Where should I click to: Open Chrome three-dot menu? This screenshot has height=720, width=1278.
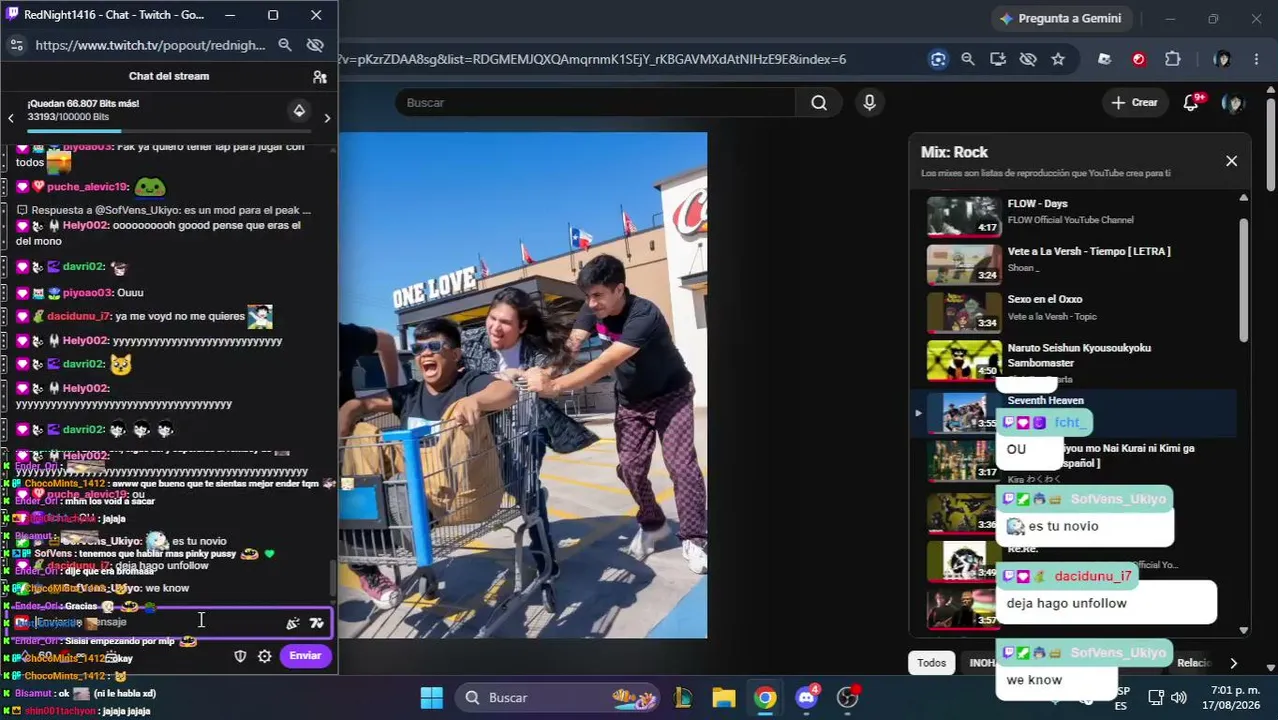tap(1256, 59)
